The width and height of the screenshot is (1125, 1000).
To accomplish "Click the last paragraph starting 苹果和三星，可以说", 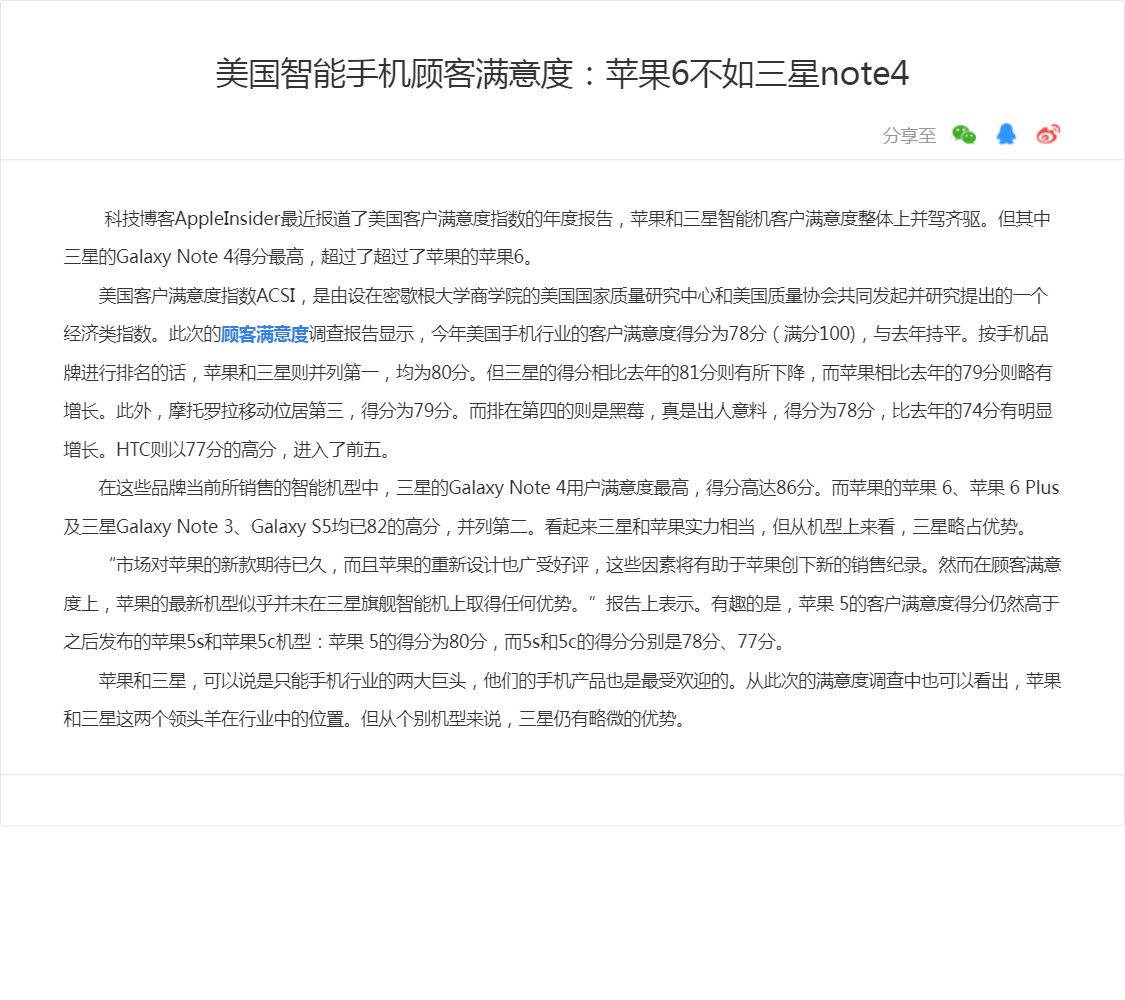I will (x=562, y=699).
